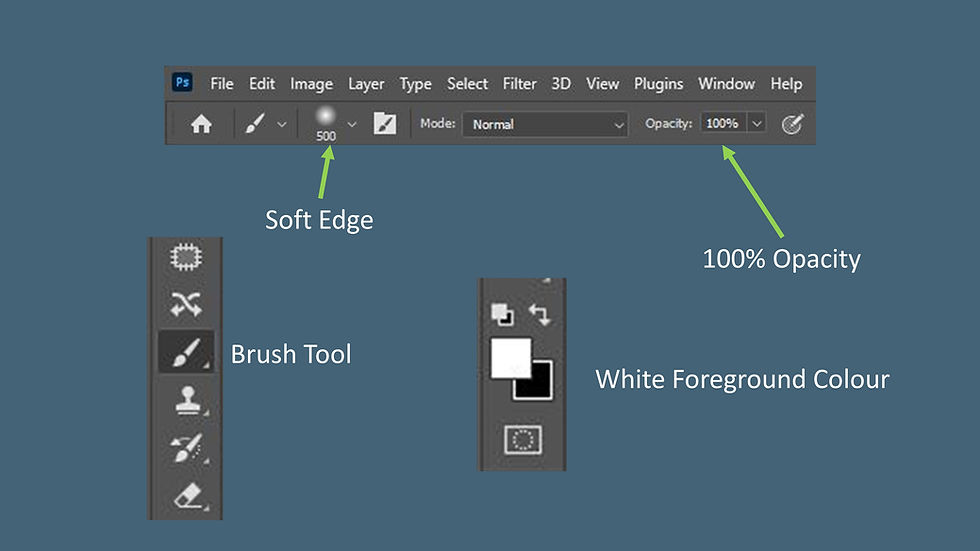
Task: Open the Opacity slider dropdown arrow
Action: coord(757,124)
